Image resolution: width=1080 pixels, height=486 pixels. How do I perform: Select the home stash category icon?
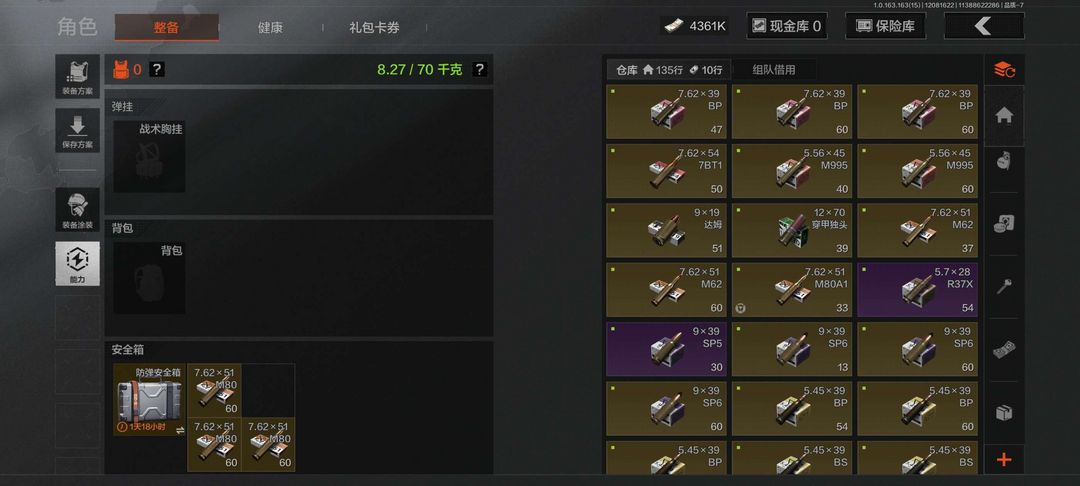click(1004, 116)
